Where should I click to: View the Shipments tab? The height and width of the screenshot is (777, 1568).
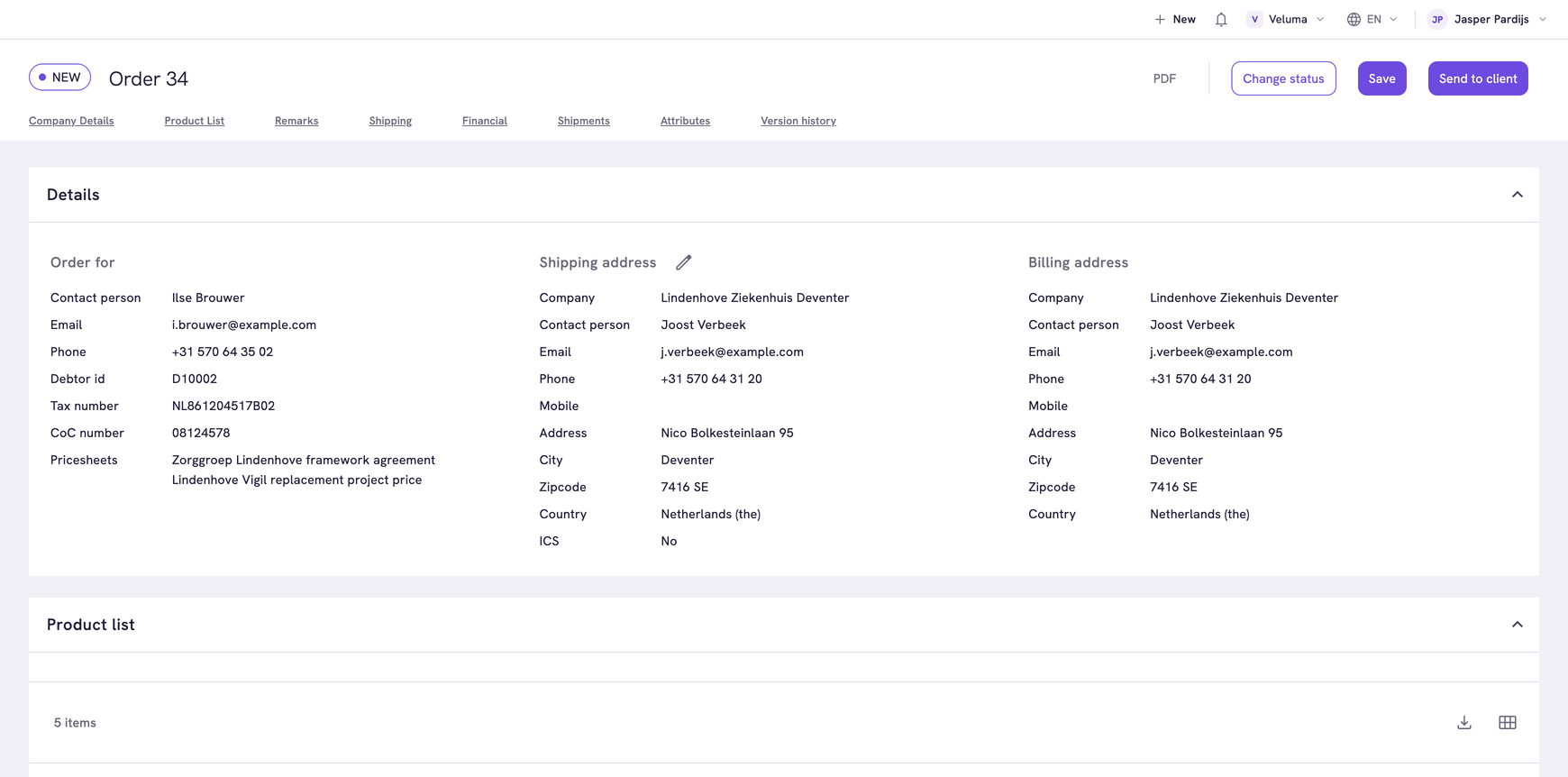click(584, 121)
